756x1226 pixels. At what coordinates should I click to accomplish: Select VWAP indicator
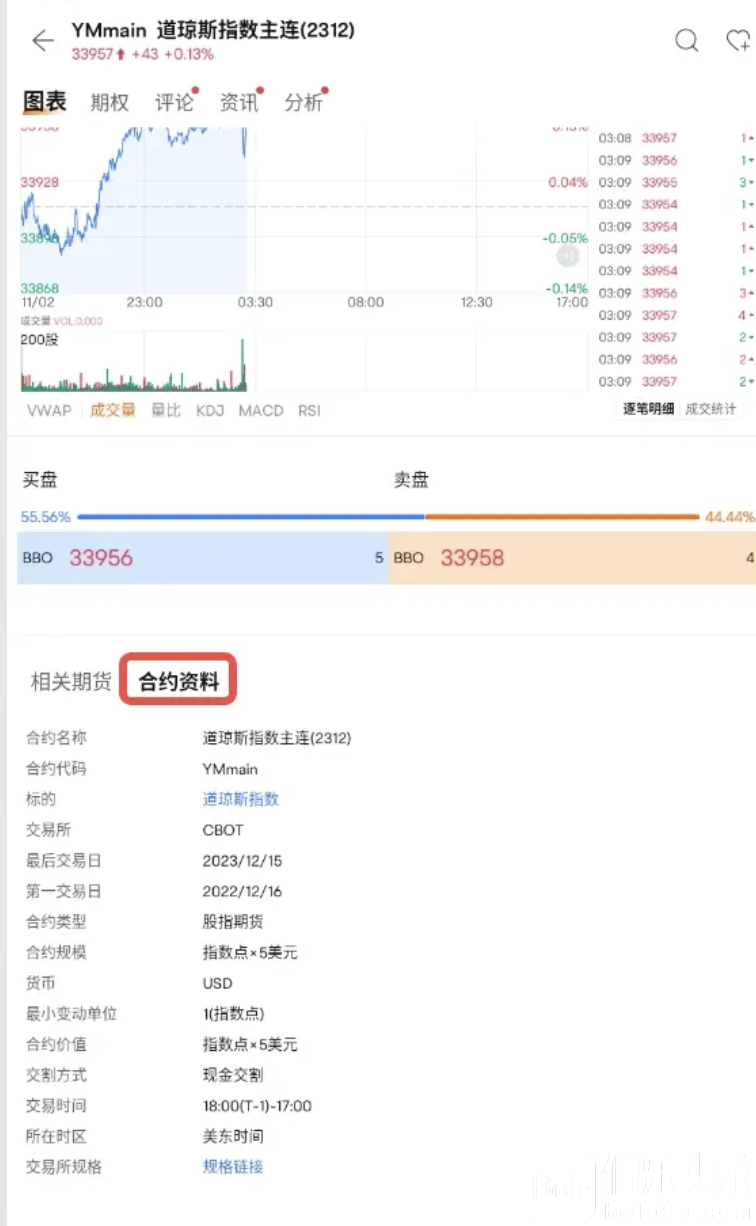tap(49, 410)
